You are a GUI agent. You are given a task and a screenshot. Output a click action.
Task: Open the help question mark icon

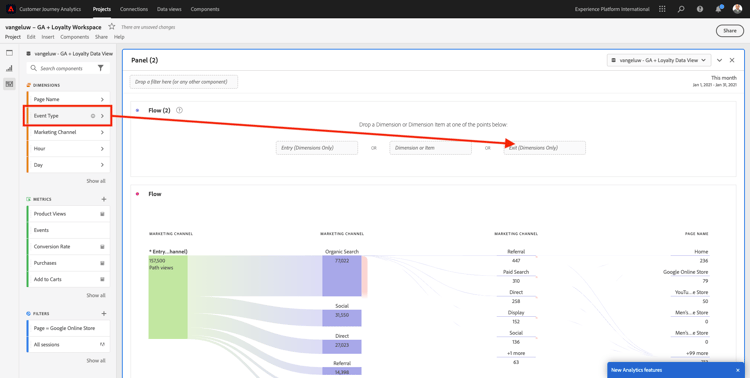(x=700, y=9)
